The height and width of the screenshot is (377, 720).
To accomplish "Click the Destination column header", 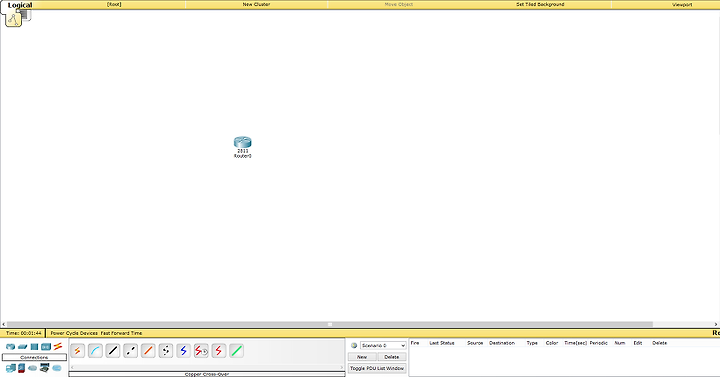I will pyautogui.click(x=502, y=343).
